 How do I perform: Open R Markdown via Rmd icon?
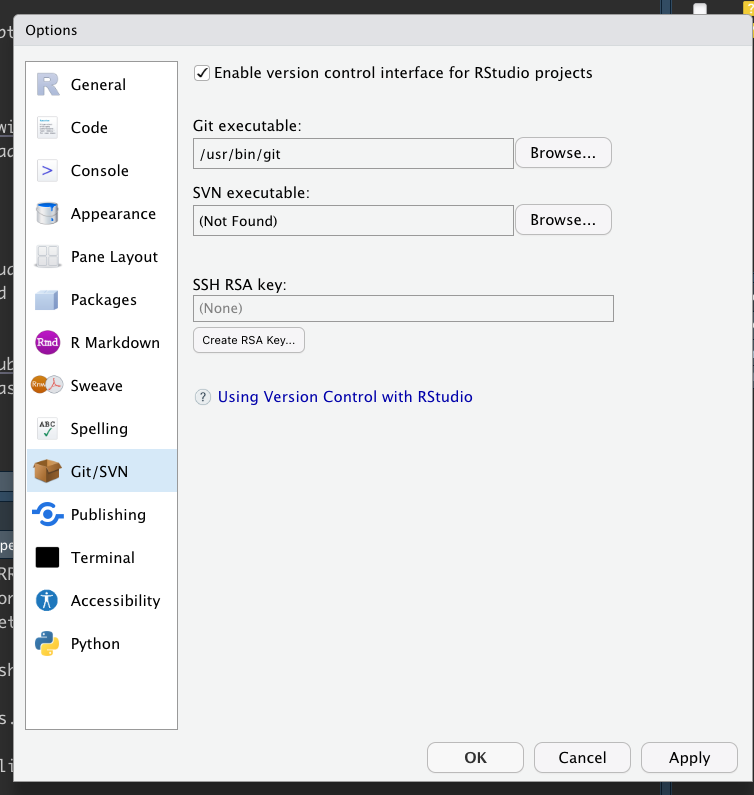pos(47,343)
